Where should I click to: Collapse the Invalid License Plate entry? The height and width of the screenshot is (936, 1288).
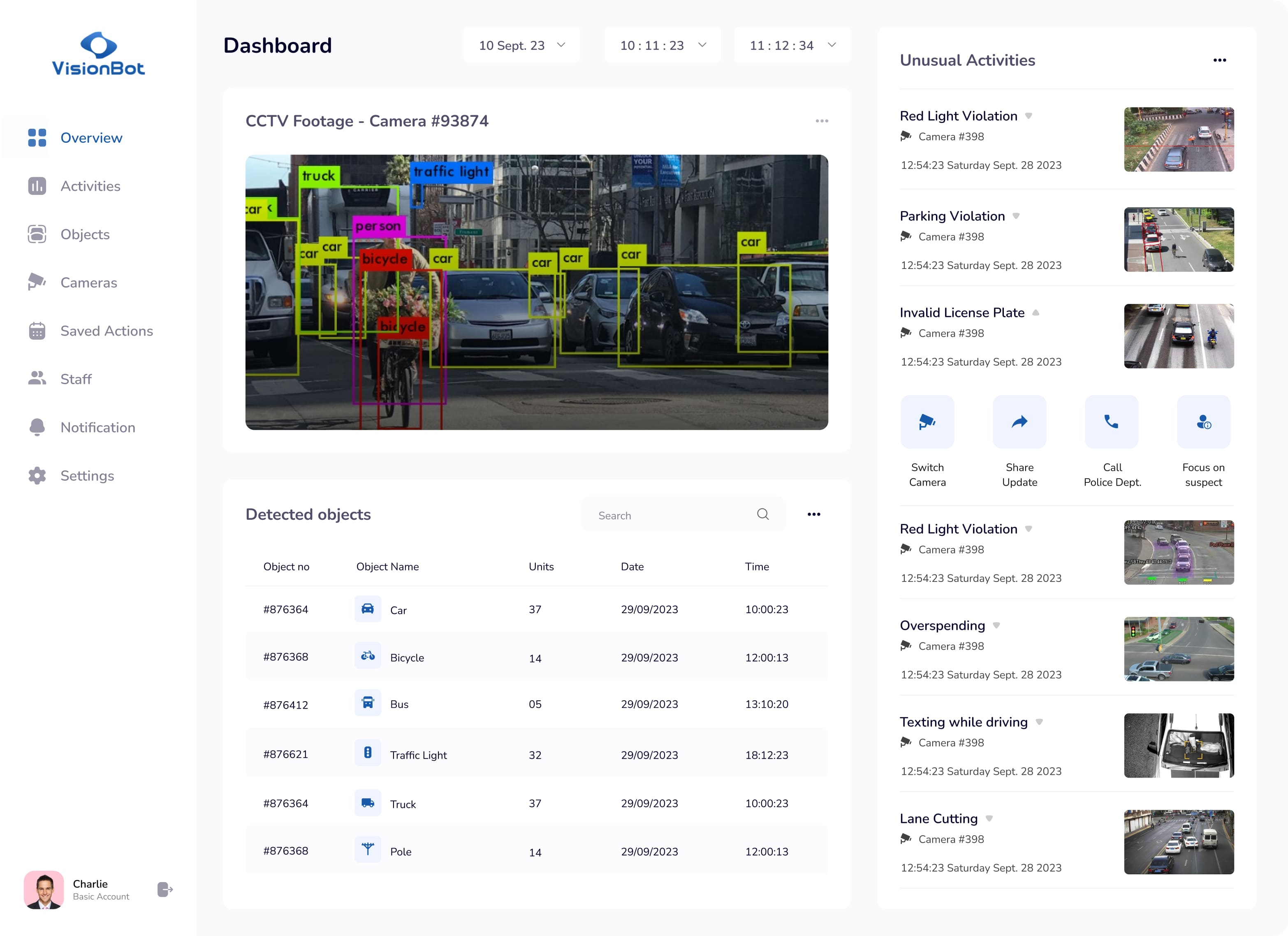(1035, 313)
